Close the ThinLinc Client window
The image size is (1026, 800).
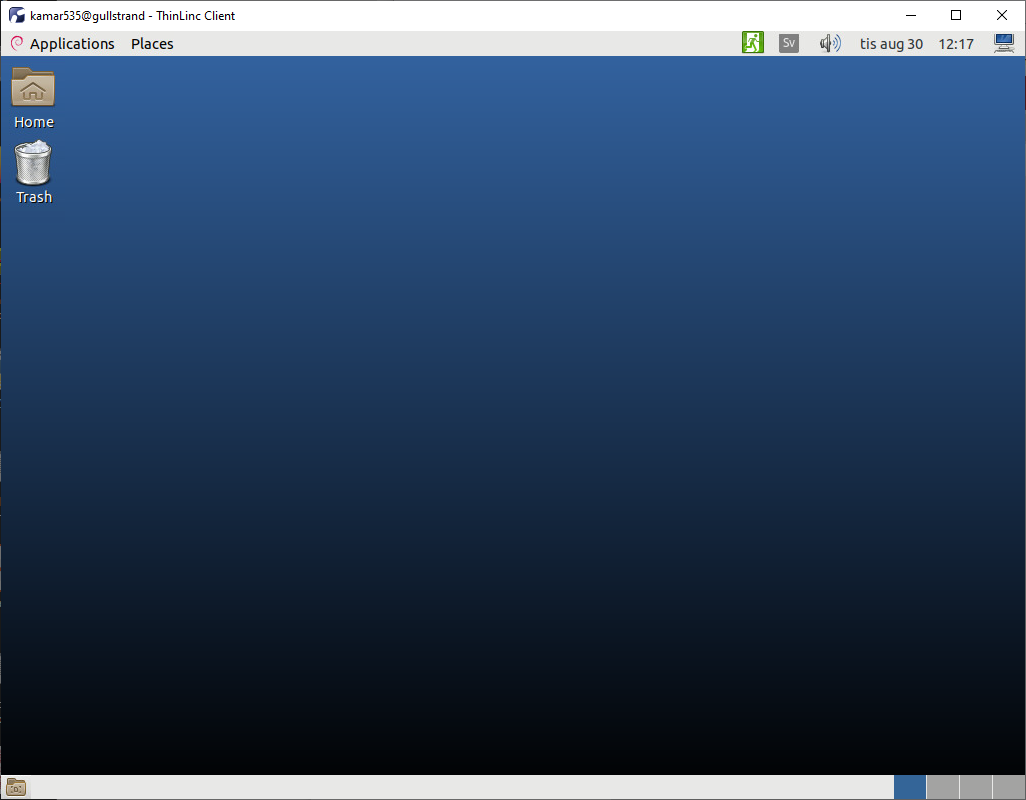click(1002, 15)
